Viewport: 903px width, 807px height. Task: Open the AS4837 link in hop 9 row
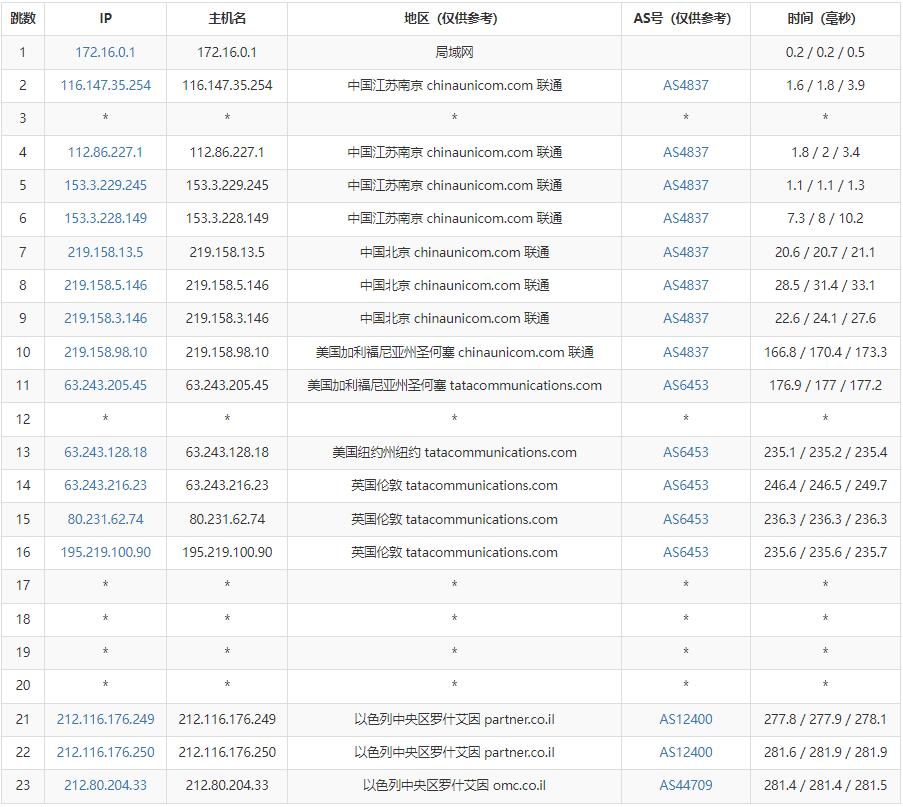click(686, 318)
